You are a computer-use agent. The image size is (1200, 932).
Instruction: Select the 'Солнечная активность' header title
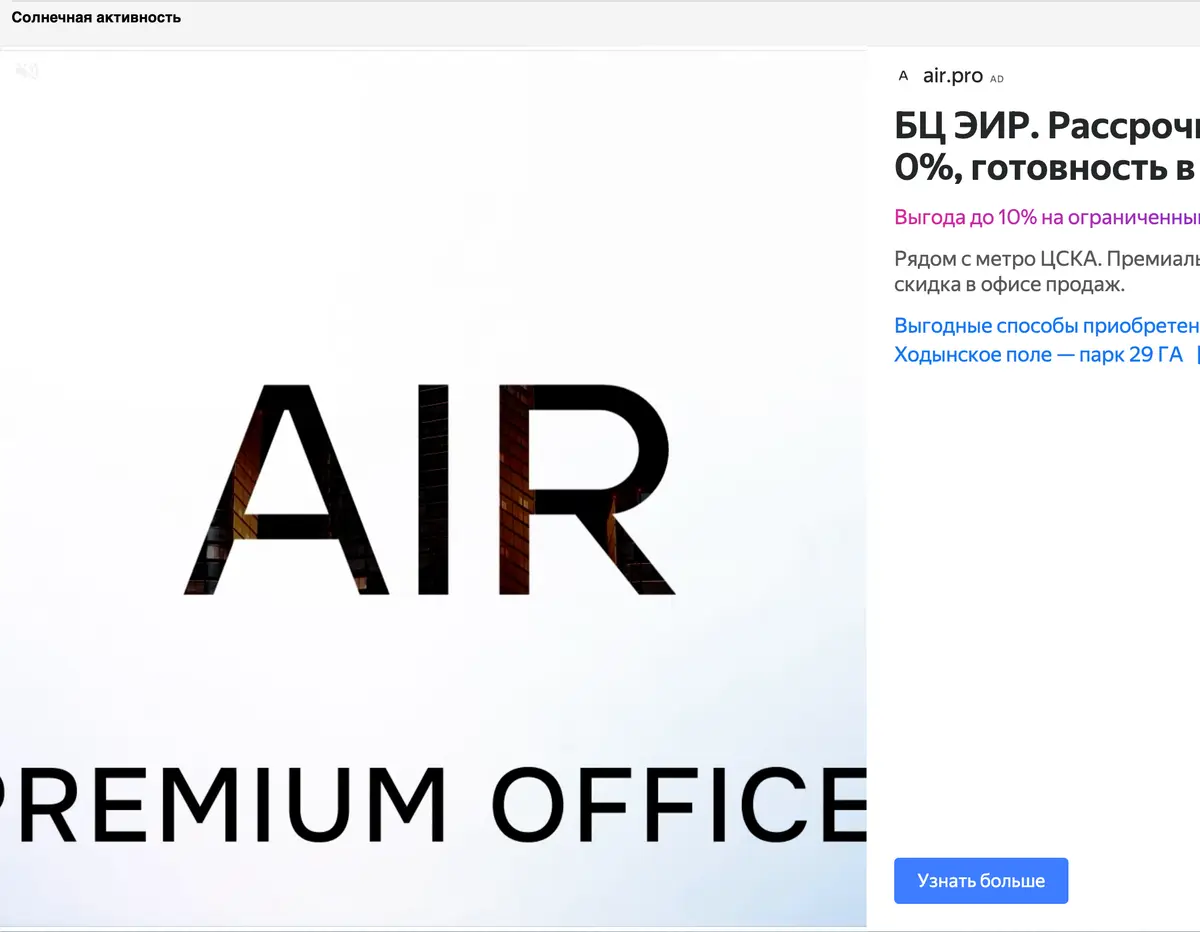pos(96,17)
